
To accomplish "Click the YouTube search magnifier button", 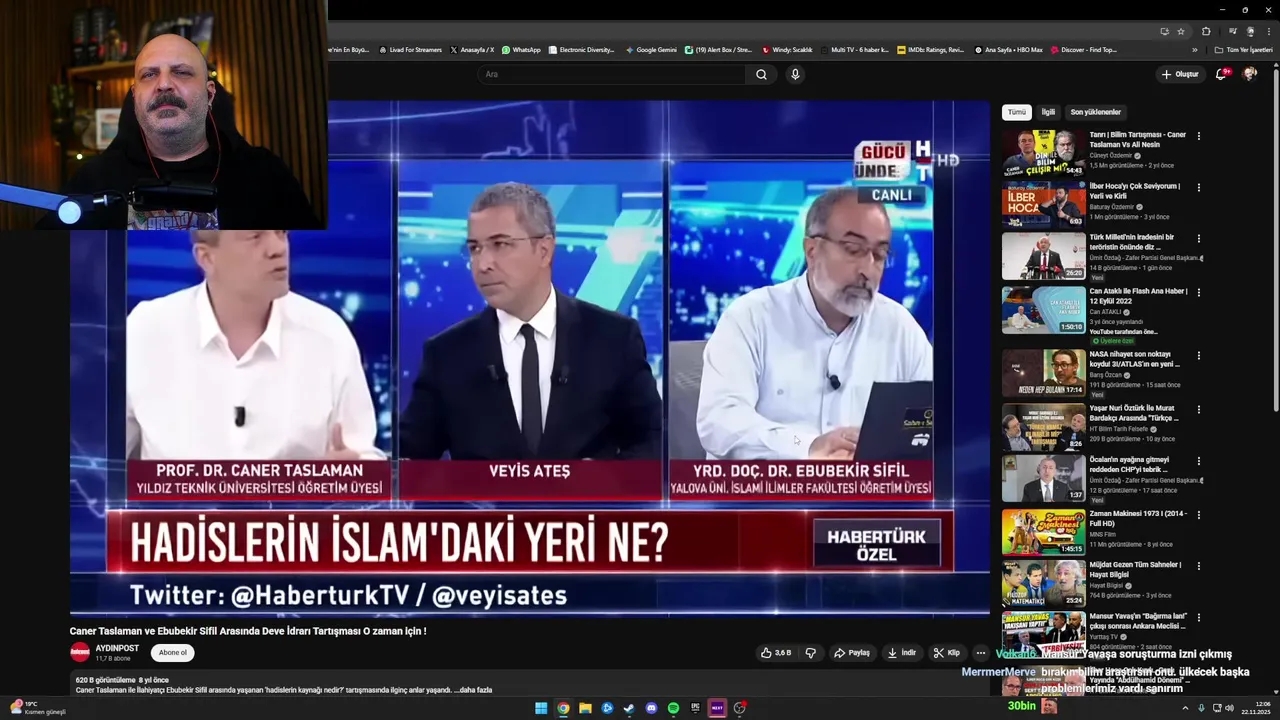I will pyautogui.click(x=761, y=74).
